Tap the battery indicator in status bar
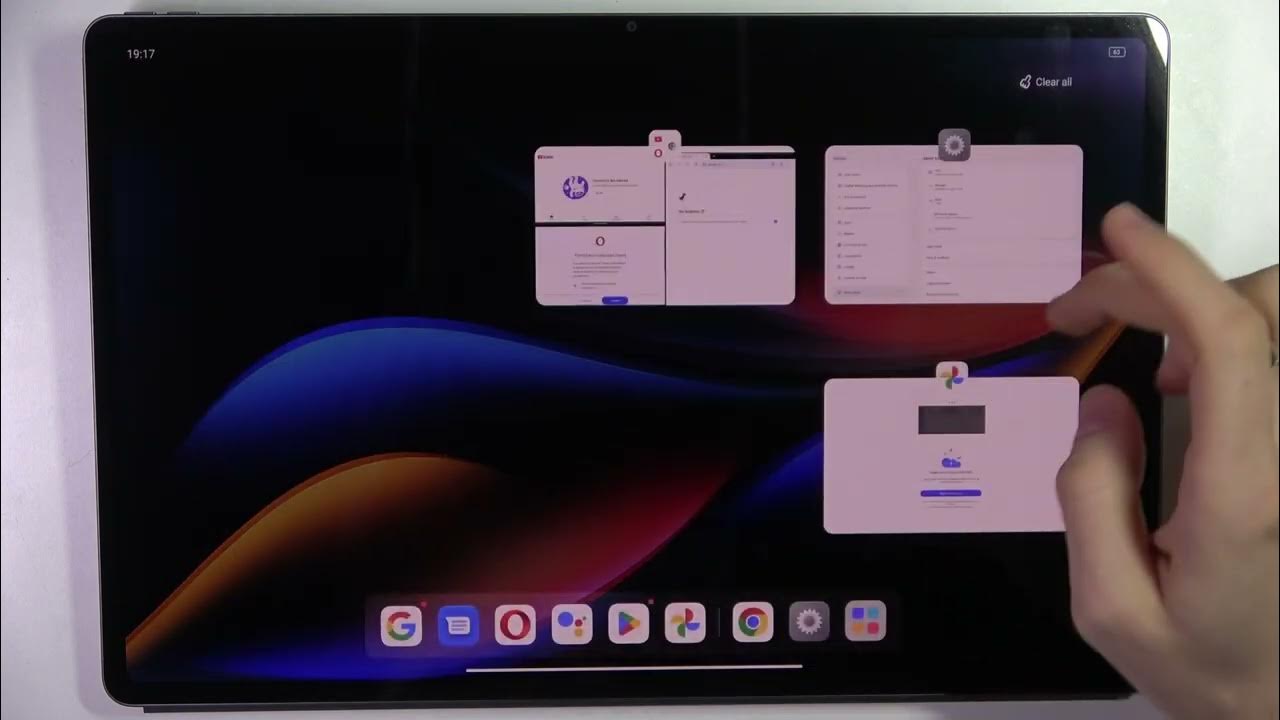 [x=1117, y=52]
